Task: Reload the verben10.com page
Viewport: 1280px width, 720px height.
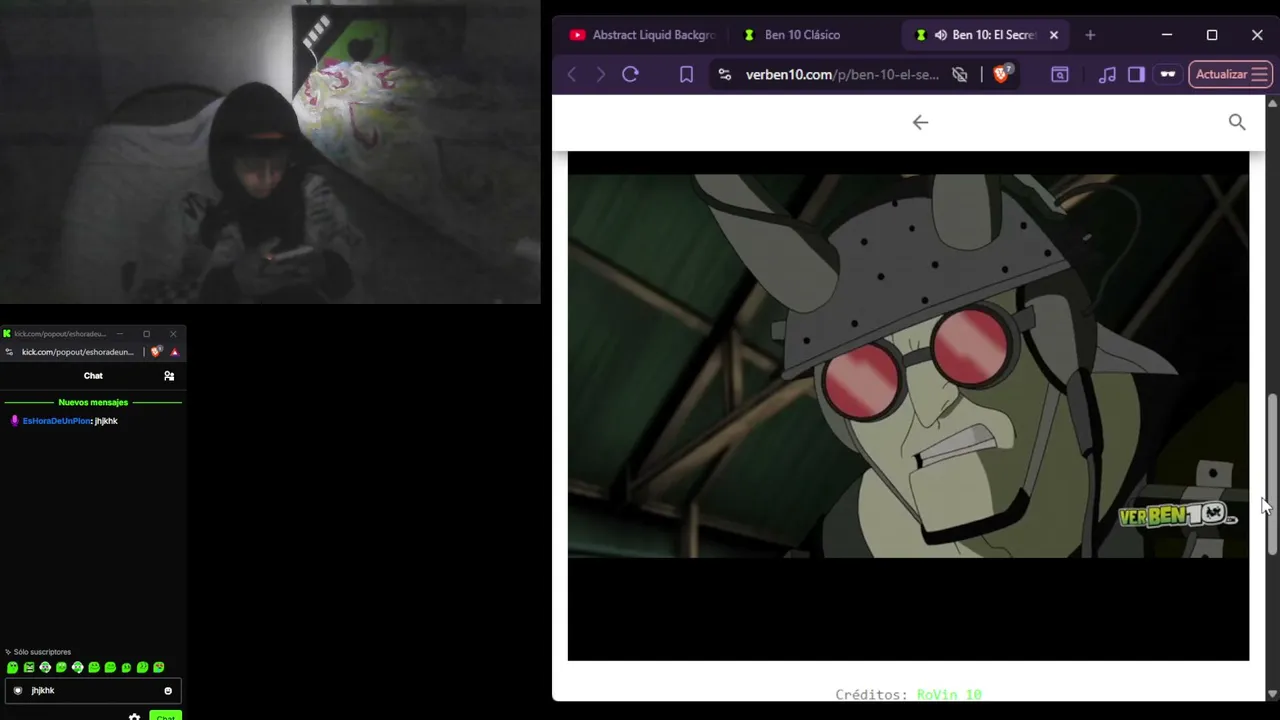Action: tap(630, 74)
